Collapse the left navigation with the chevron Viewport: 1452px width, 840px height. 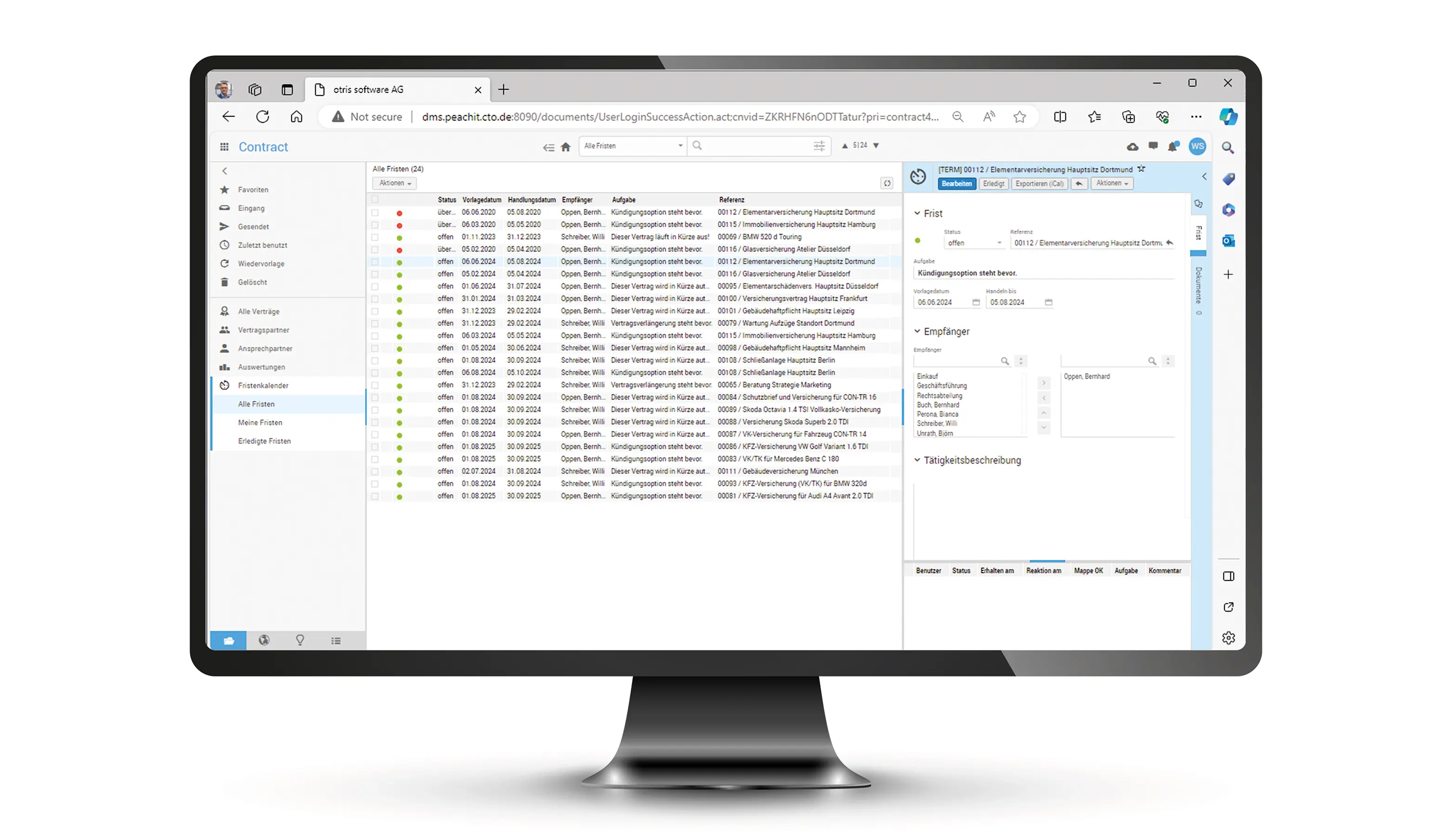pos(225,171)
